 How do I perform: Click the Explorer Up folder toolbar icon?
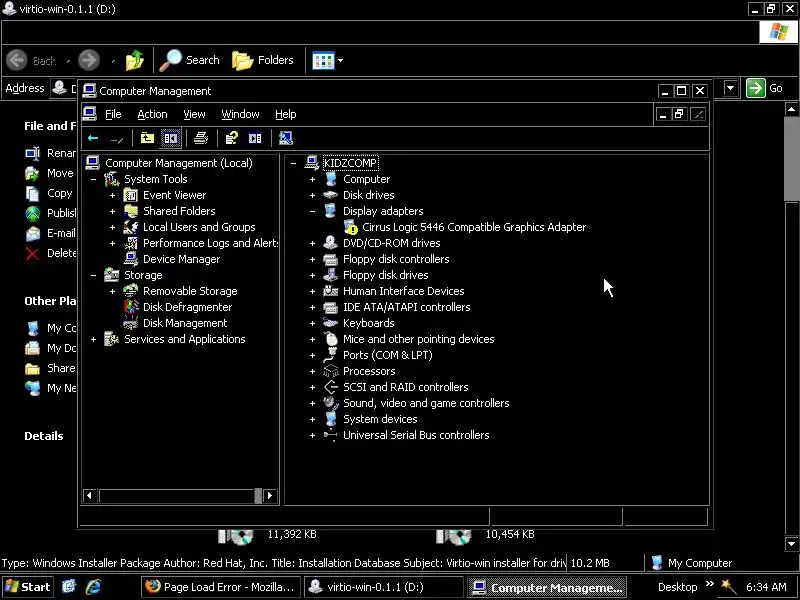[x=135, y=60]
